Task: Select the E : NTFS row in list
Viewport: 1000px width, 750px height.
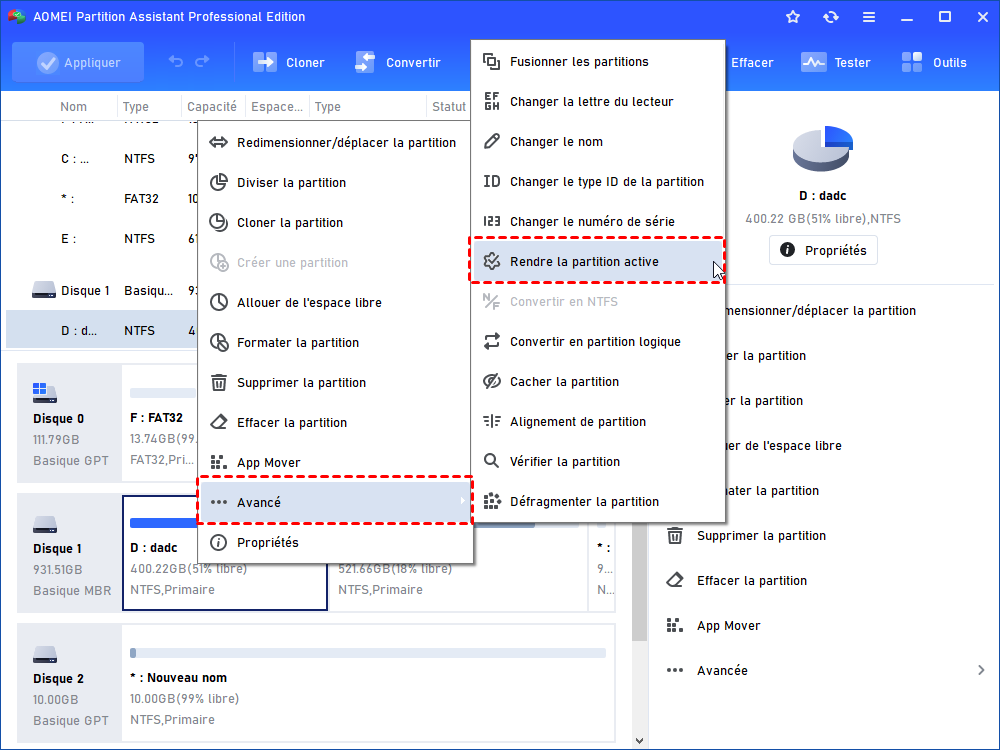Action: pos(102,239)
